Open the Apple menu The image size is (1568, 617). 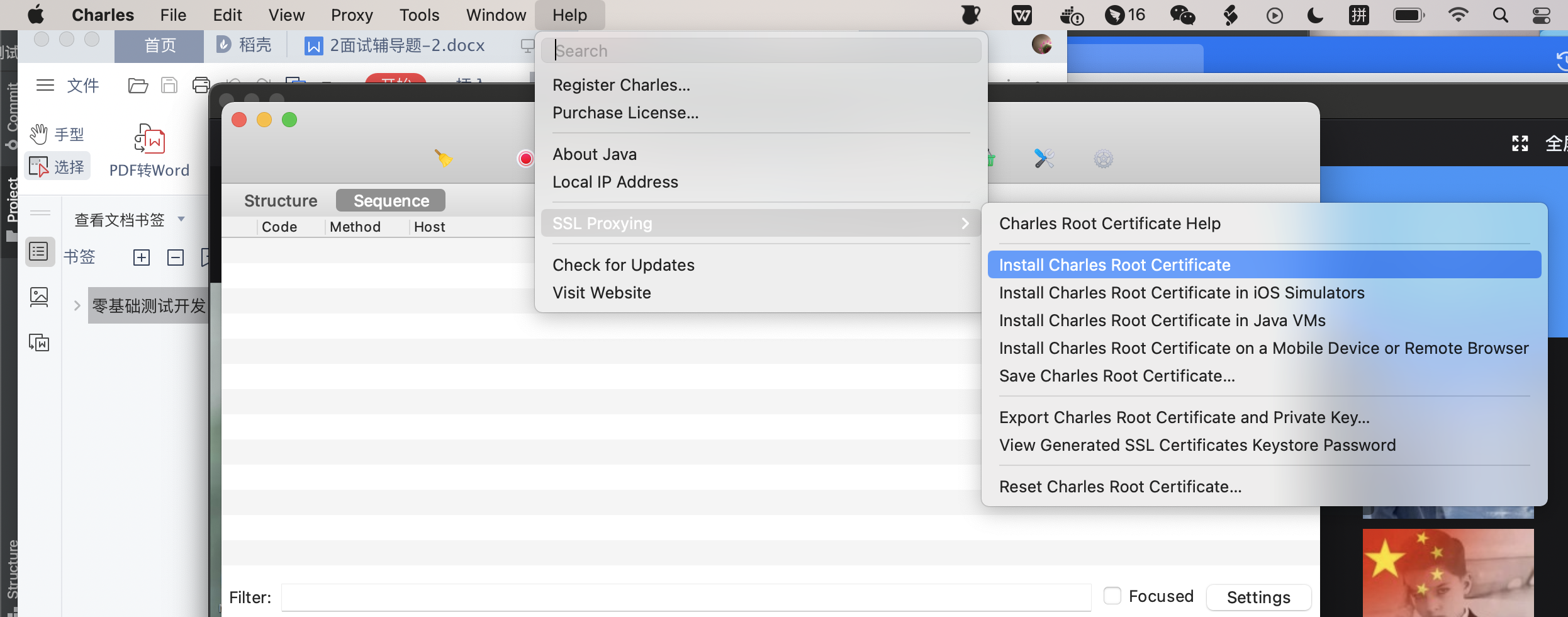click(x=36, y=14)
